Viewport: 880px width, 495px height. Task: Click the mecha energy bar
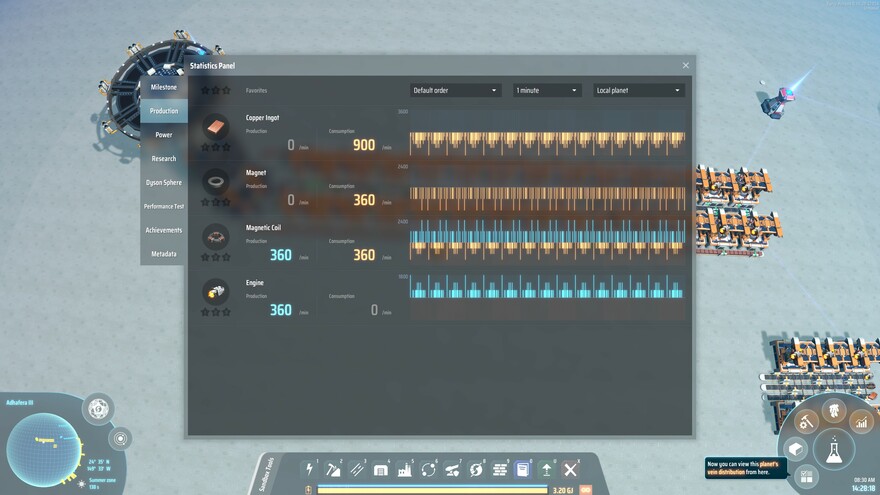[432, 490]
